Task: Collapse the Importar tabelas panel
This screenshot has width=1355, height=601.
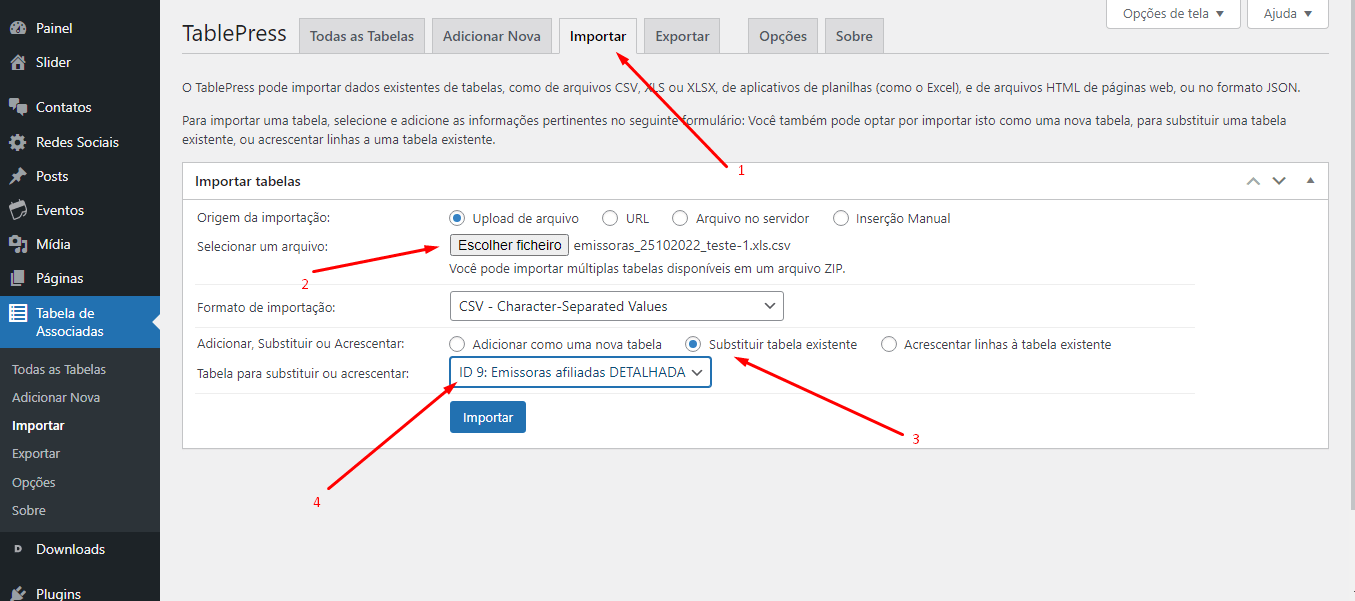Action: pos(1310,181)
